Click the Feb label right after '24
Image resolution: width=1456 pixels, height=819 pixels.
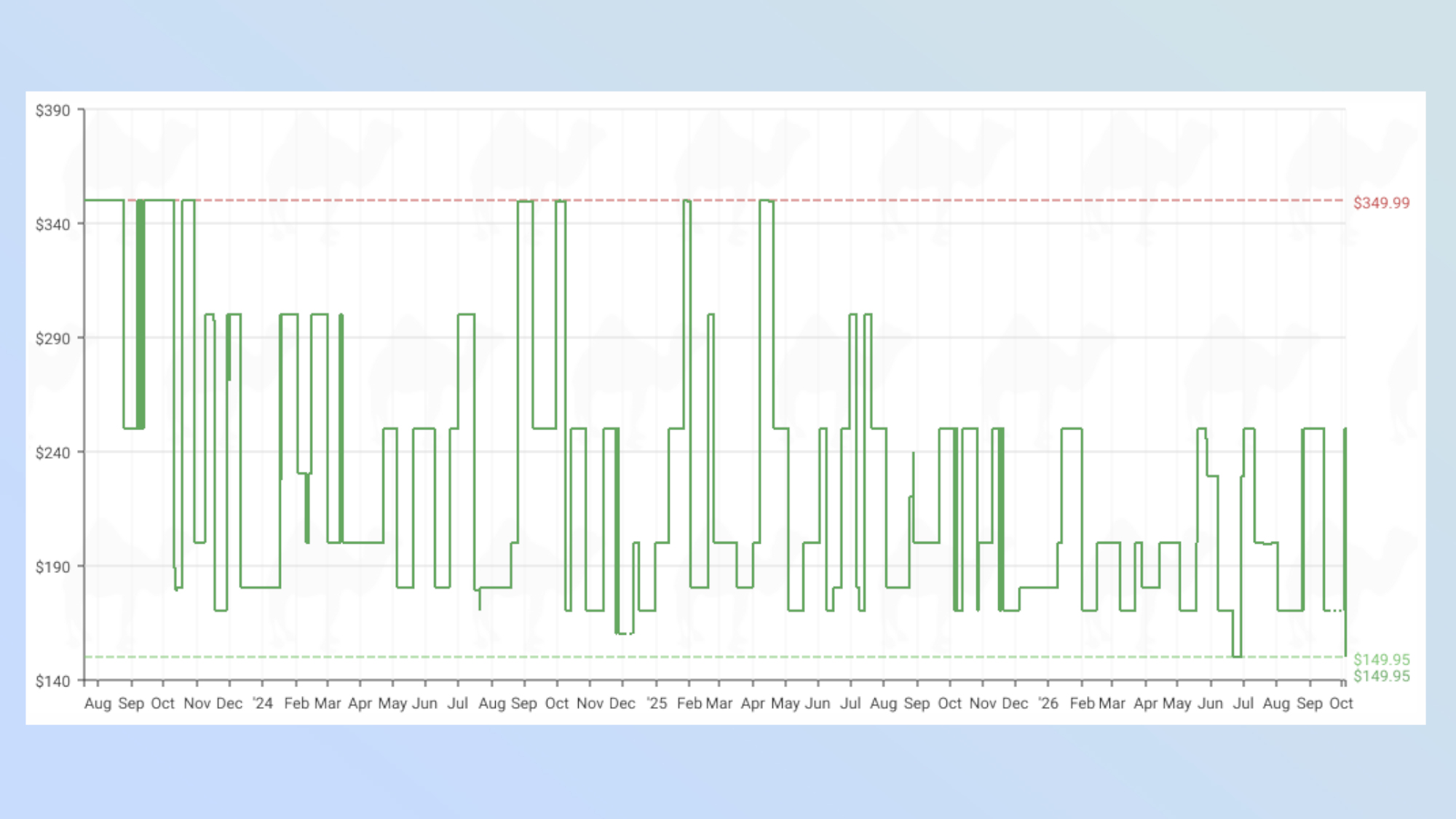pos(296,703)
